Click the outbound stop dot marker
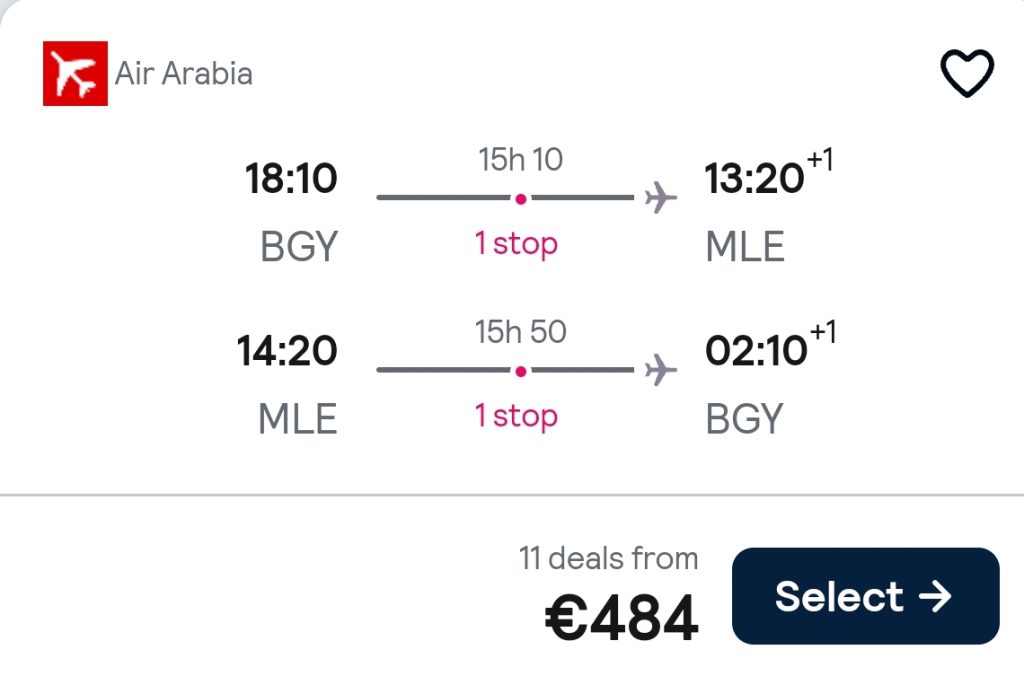Image resolution: width=1024 pixels, height=676 pixels. [x=520, y=199]
